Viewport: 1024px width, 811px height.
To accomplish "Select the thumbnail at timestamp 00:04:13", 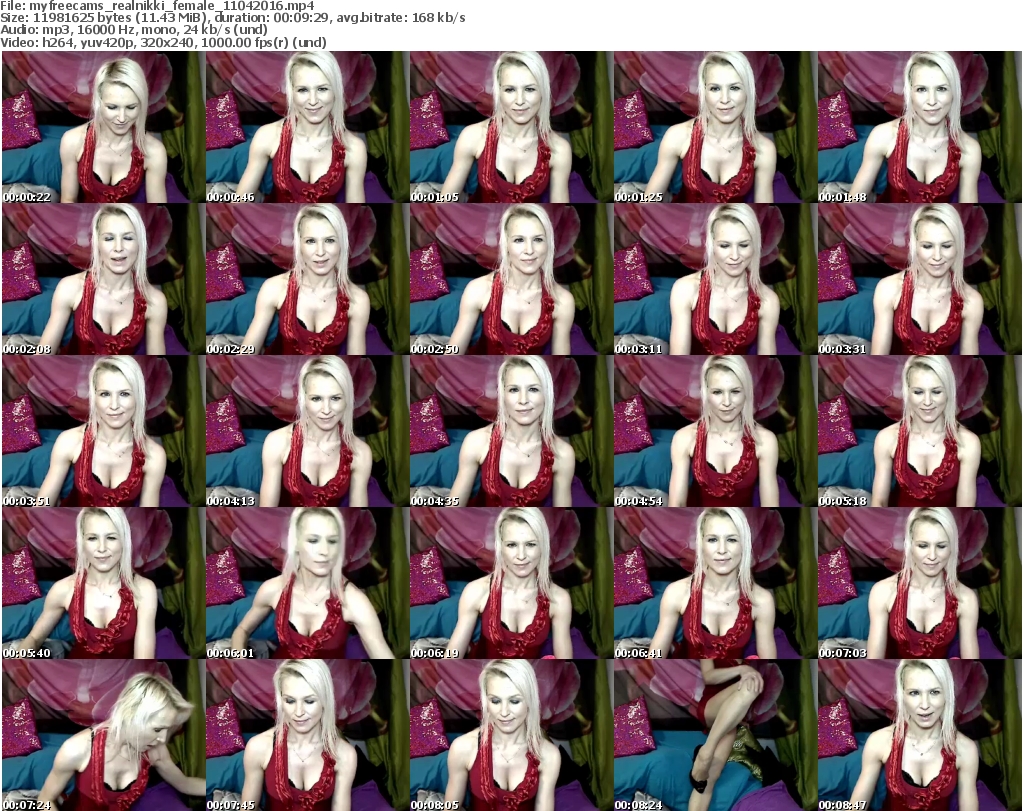I will click(x=307, y=431).
